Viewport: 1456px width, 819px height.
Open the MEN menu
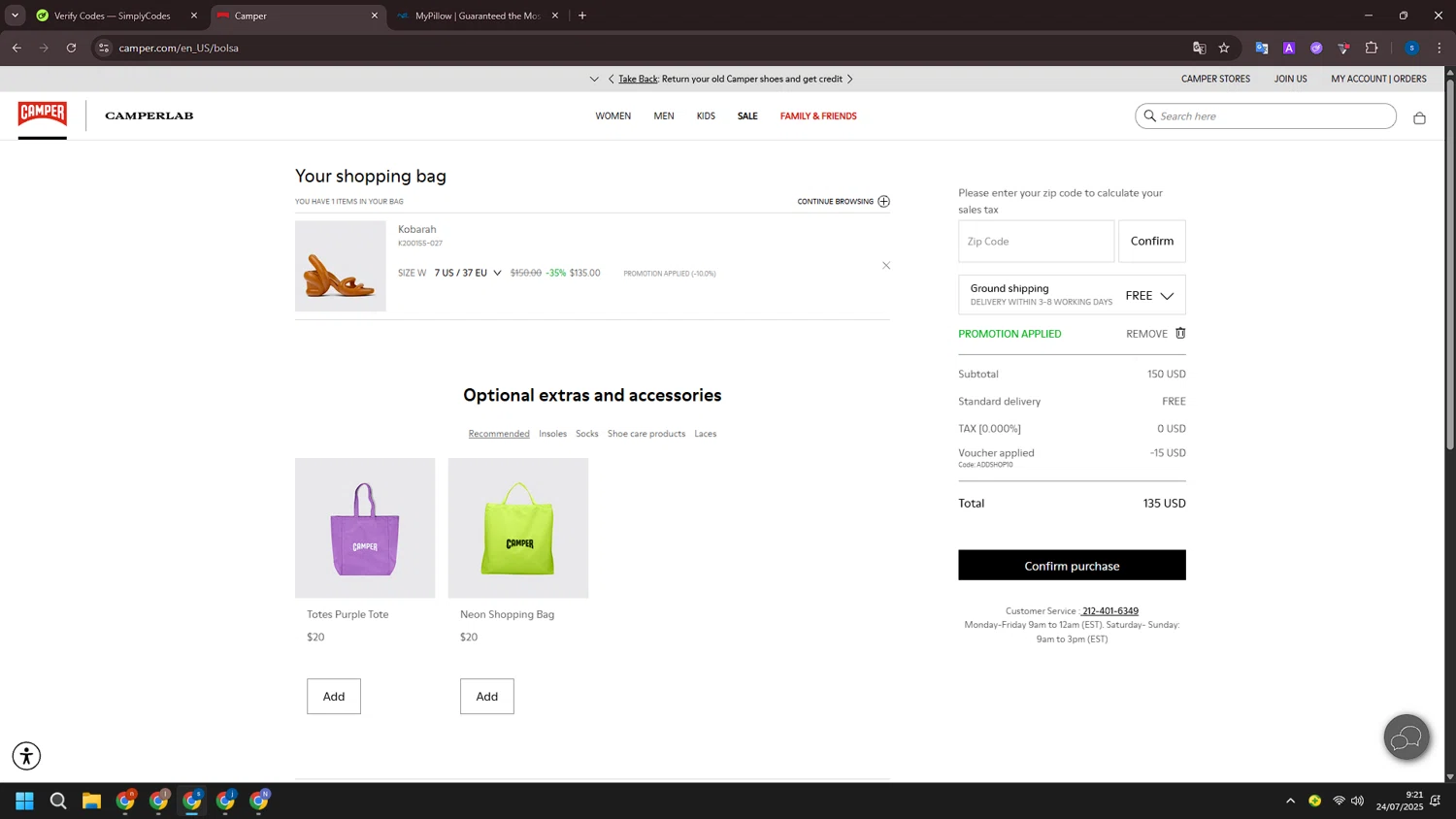pos(664,115)
